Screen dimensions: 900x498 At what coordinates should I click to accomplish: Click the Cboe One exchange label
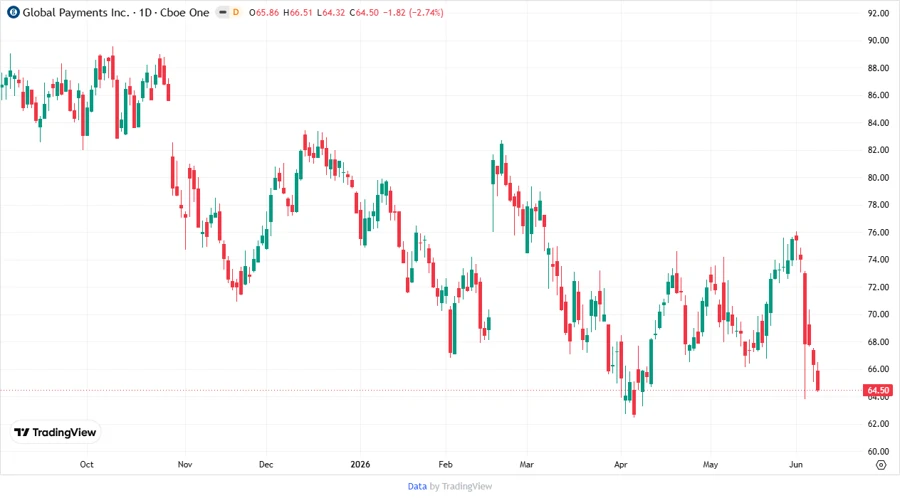[x=184, y=12]
